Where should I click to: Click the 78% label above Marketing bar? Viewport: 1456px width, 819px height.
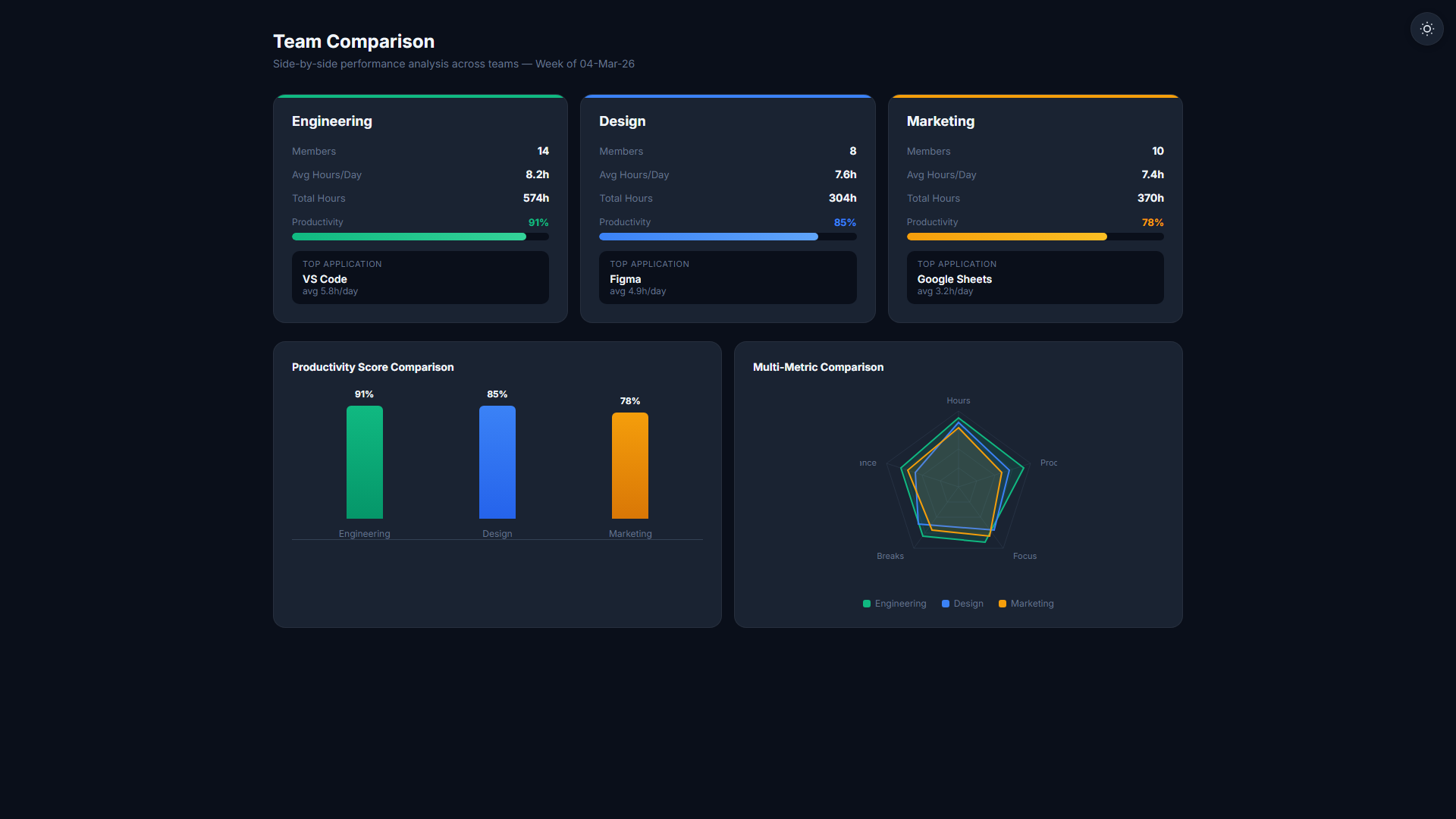630,401
